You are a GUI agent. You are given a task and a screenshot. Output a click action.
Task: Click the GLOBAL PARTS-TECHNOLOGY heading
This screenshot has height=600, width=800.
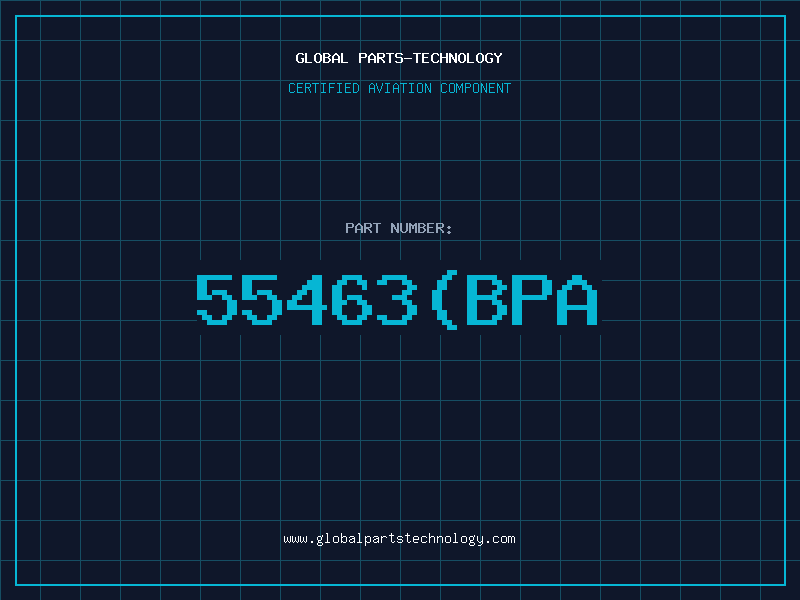[x=399, y=58]
